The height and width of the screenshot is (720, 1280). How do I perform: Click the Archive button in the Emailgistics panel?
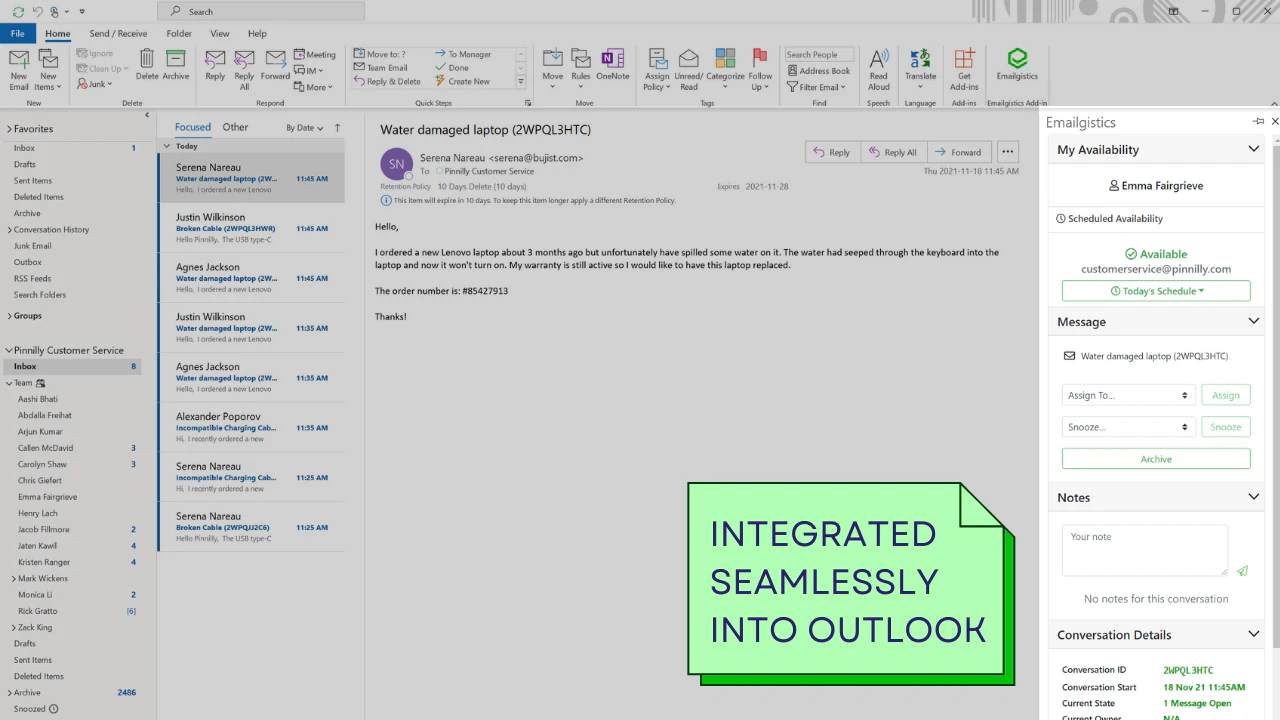(1156, 458)
